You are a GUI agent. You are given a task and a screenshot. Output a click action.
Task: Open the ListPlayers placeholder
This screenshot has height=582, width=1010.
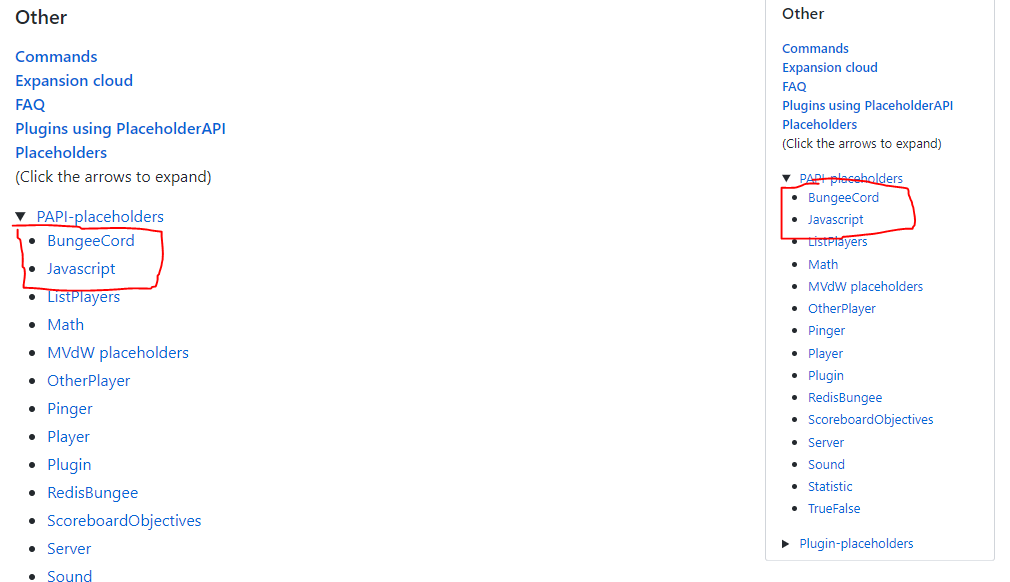[83, 296]
